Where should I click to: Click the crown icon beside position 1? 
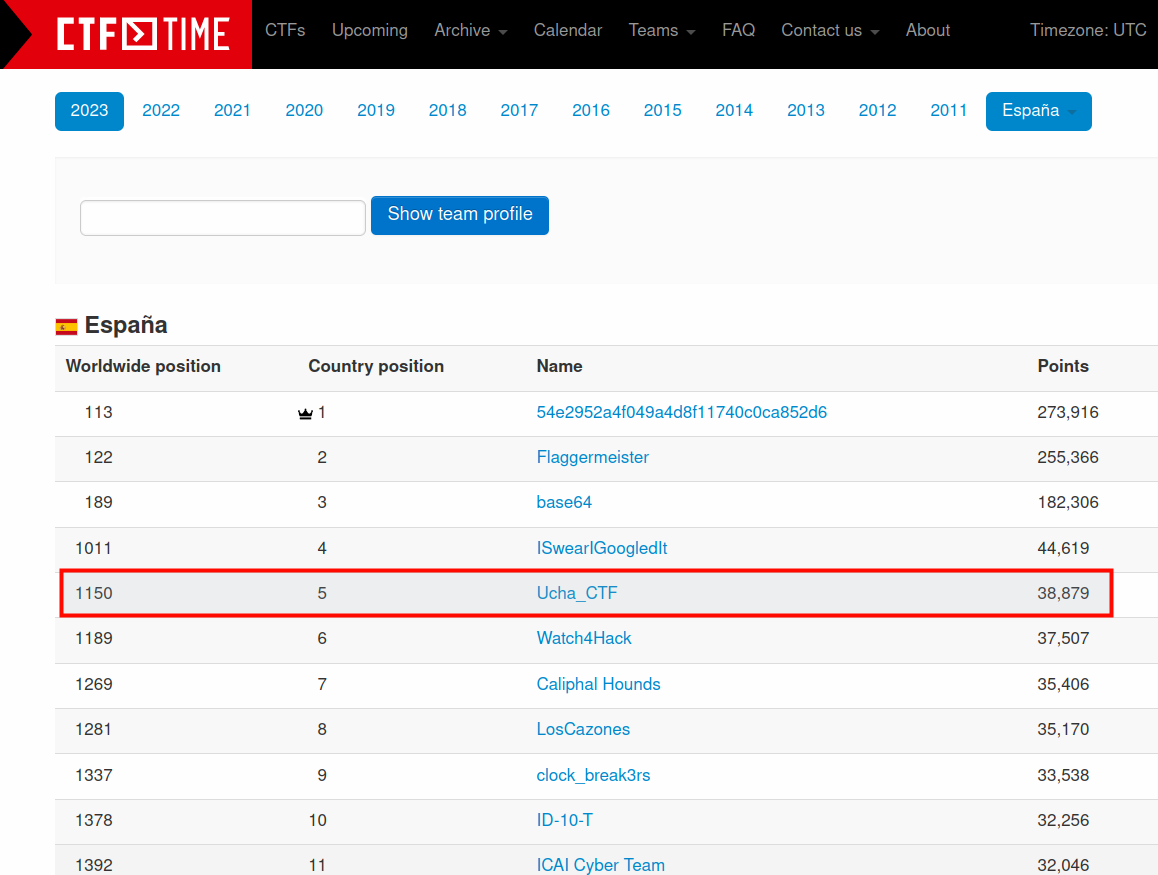coord(305,414)
